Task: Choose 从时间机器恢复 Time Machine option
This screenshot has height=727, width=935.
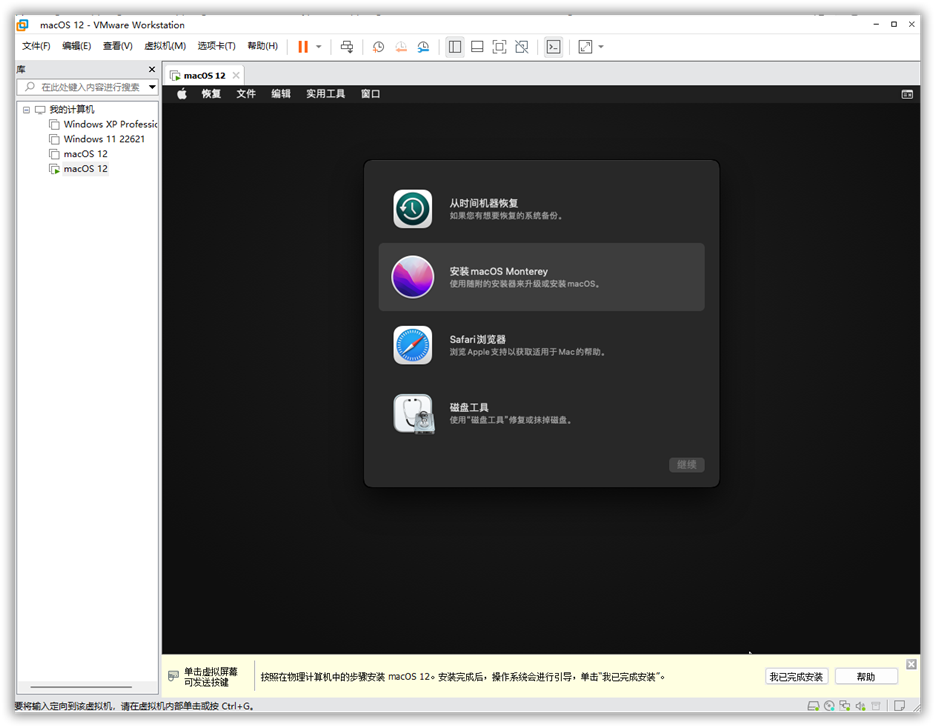Action: [541, 209]
